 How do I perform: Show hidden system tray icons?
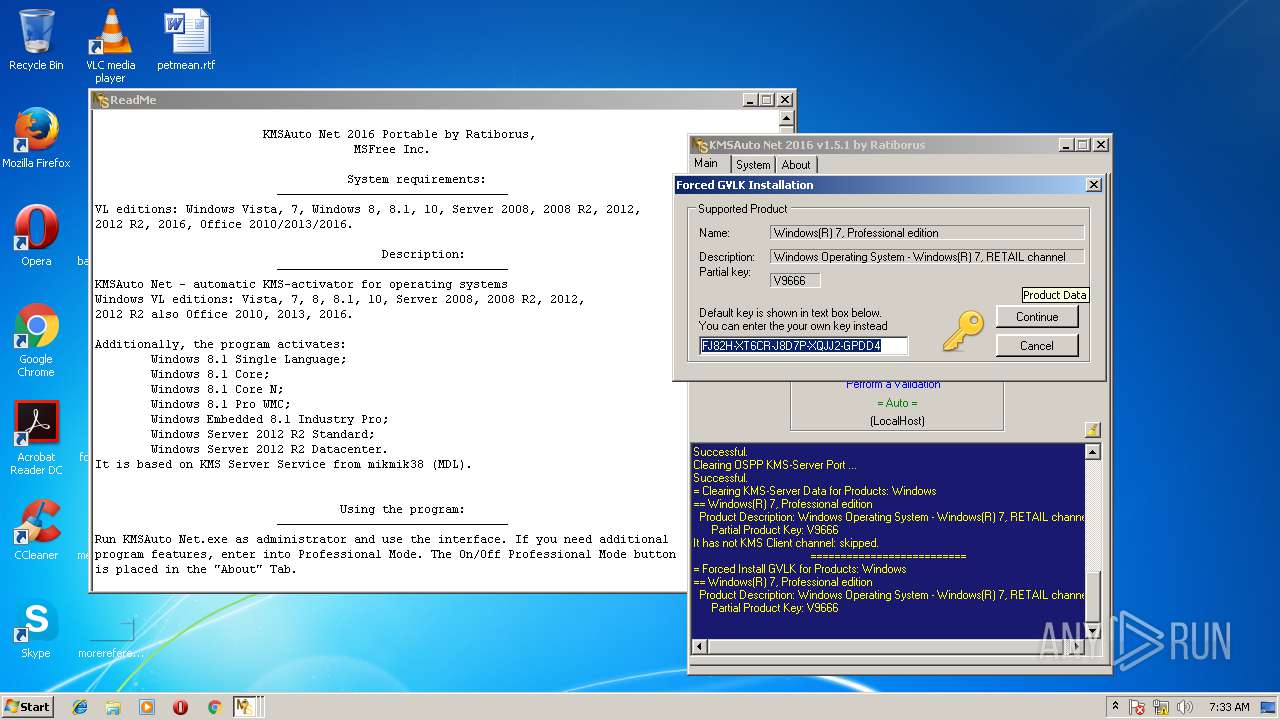click(x=1114, y=707)
